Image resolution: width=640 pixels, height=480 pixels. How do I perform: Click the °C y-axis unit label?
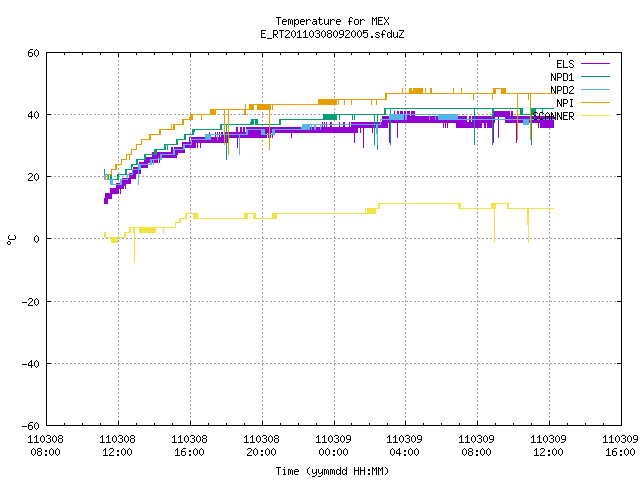(11, 240)
